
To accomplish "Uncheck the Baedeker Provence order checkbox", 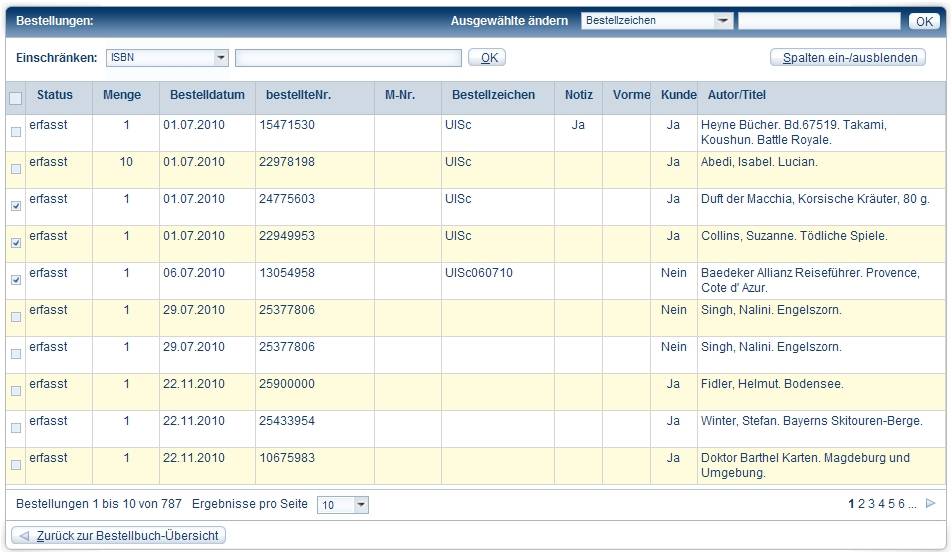I will [15, 280].
